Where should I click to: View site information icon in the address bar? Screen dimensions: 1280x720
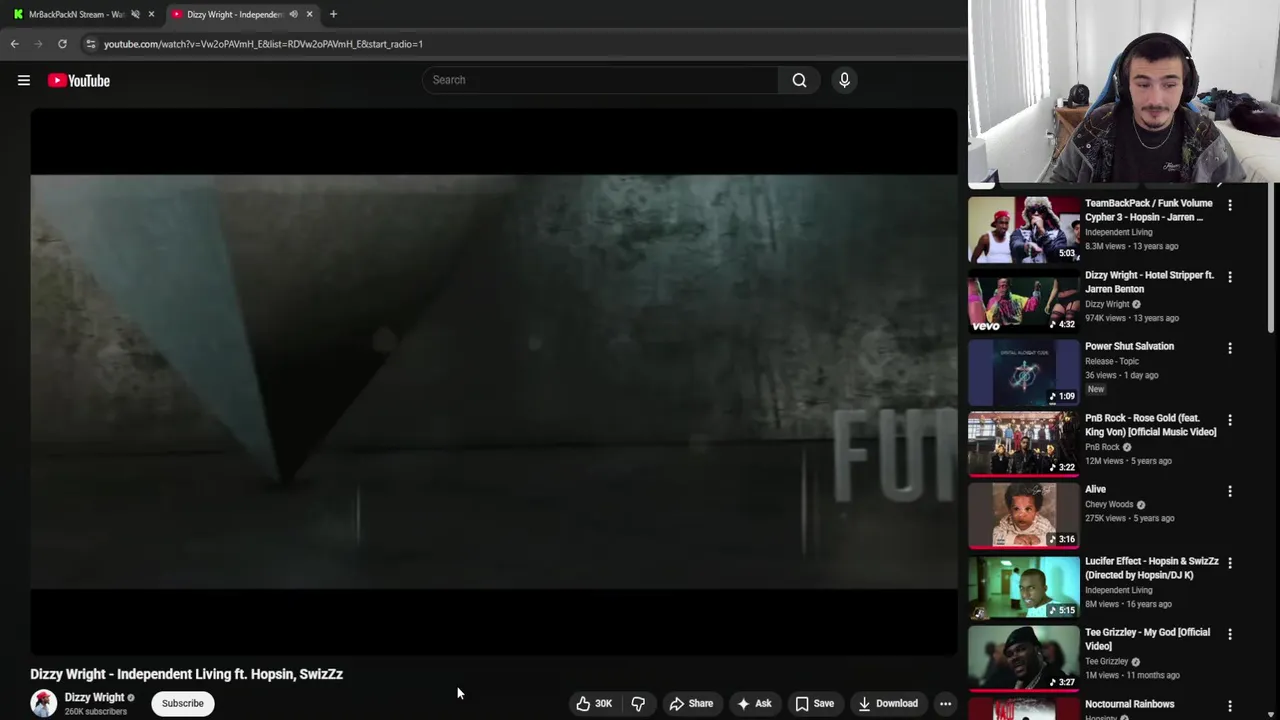click(x=91, y=44)
